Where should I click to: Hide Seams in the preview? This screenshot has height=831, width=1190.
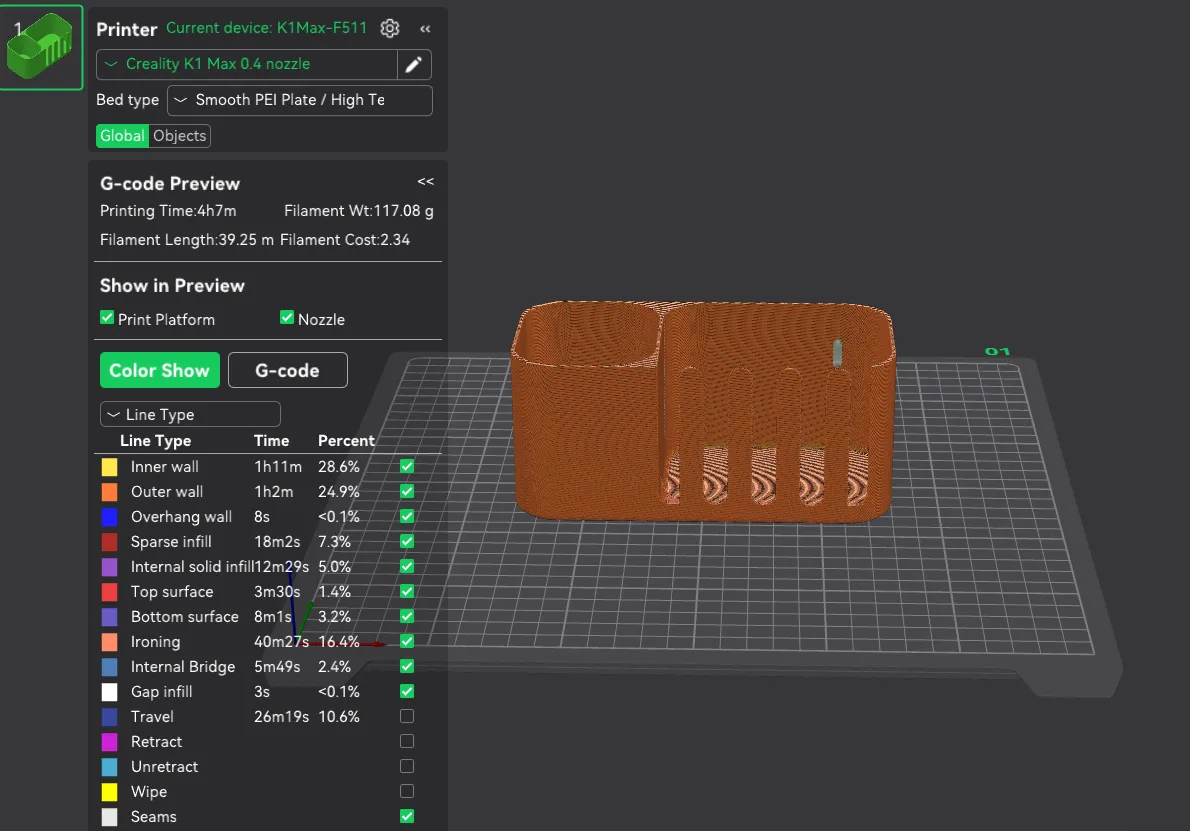pos(407,816)
